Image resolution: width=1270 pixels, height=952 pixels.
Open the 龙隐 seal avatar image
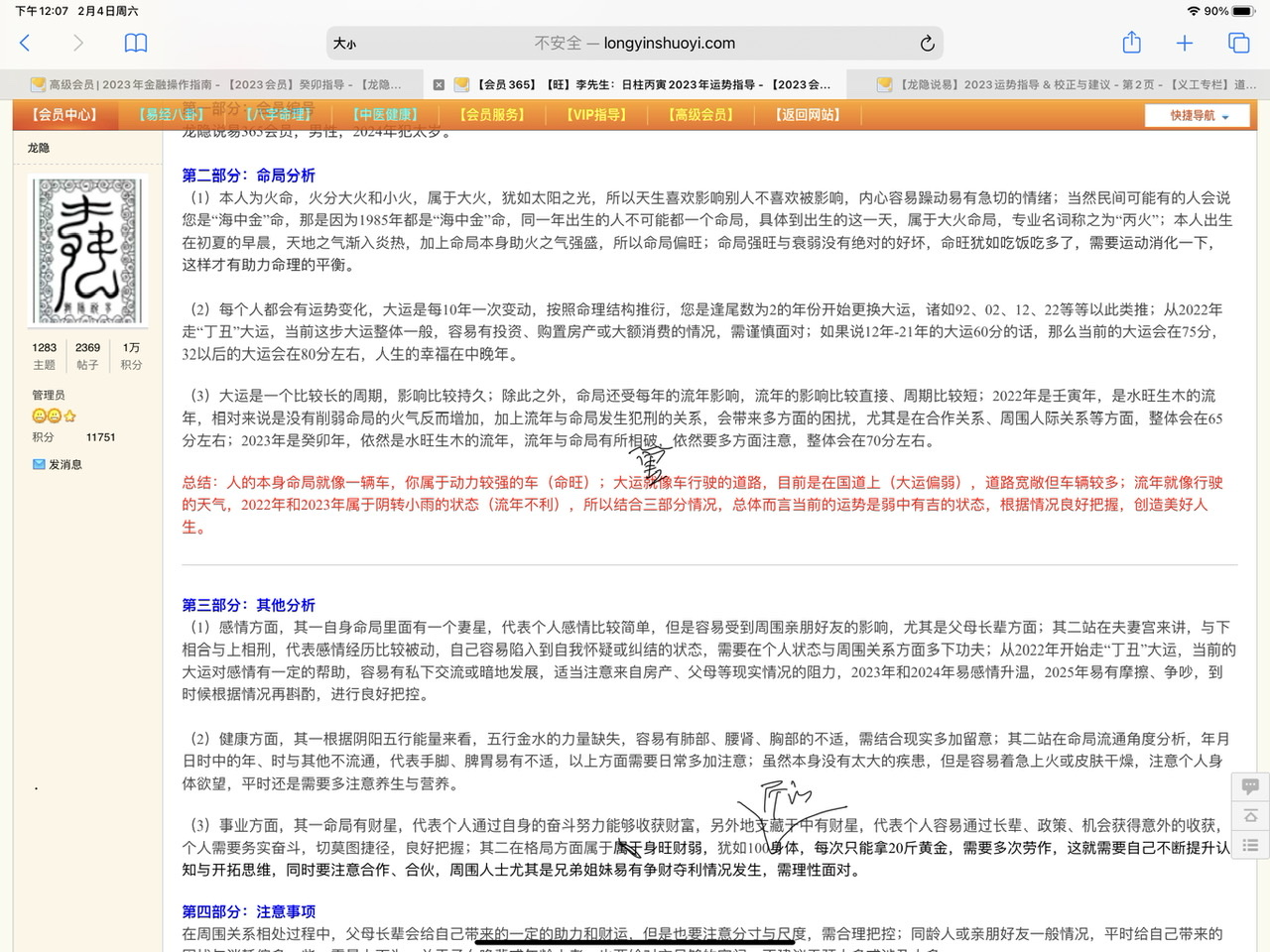[88, 251]
